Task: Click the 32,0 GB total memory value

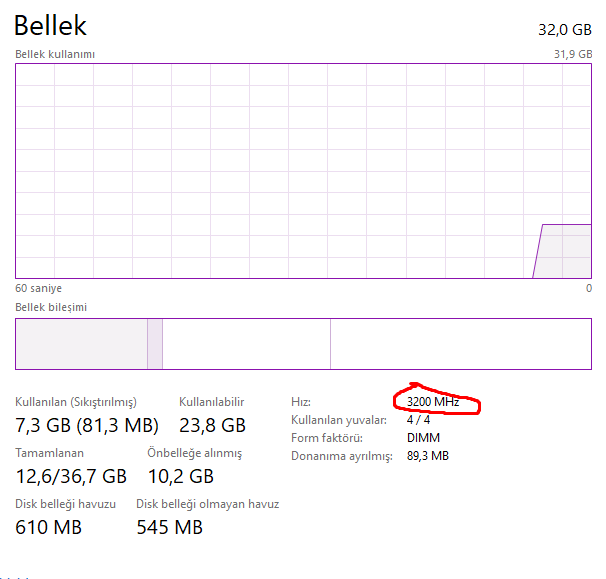Action: click(564, 29)
